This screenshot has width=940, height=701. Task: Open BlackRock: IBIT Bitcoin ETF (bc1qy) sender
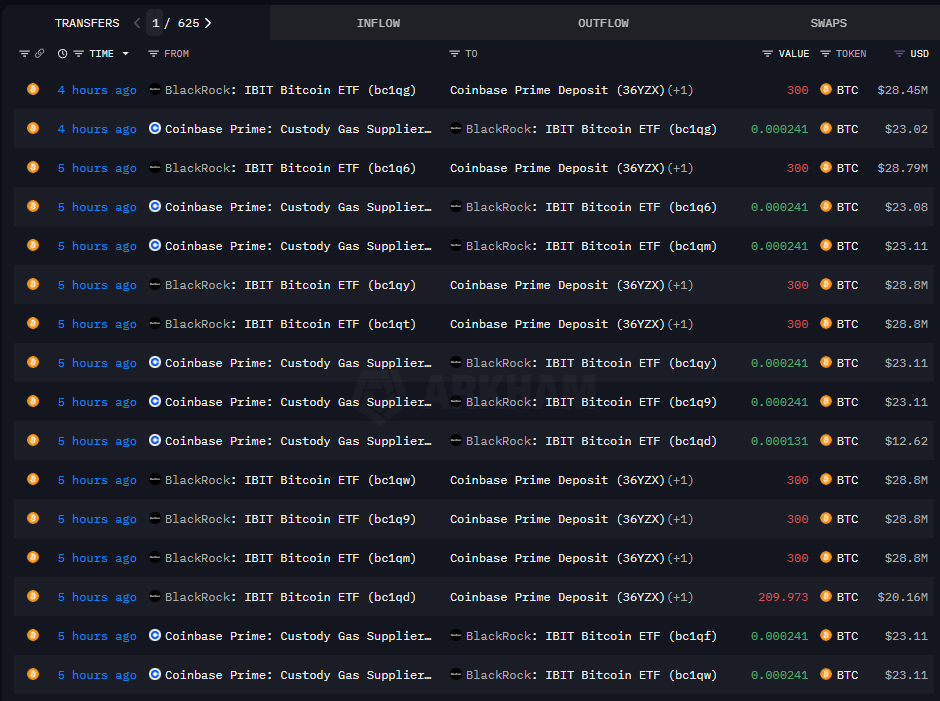(x=290, y=285)
